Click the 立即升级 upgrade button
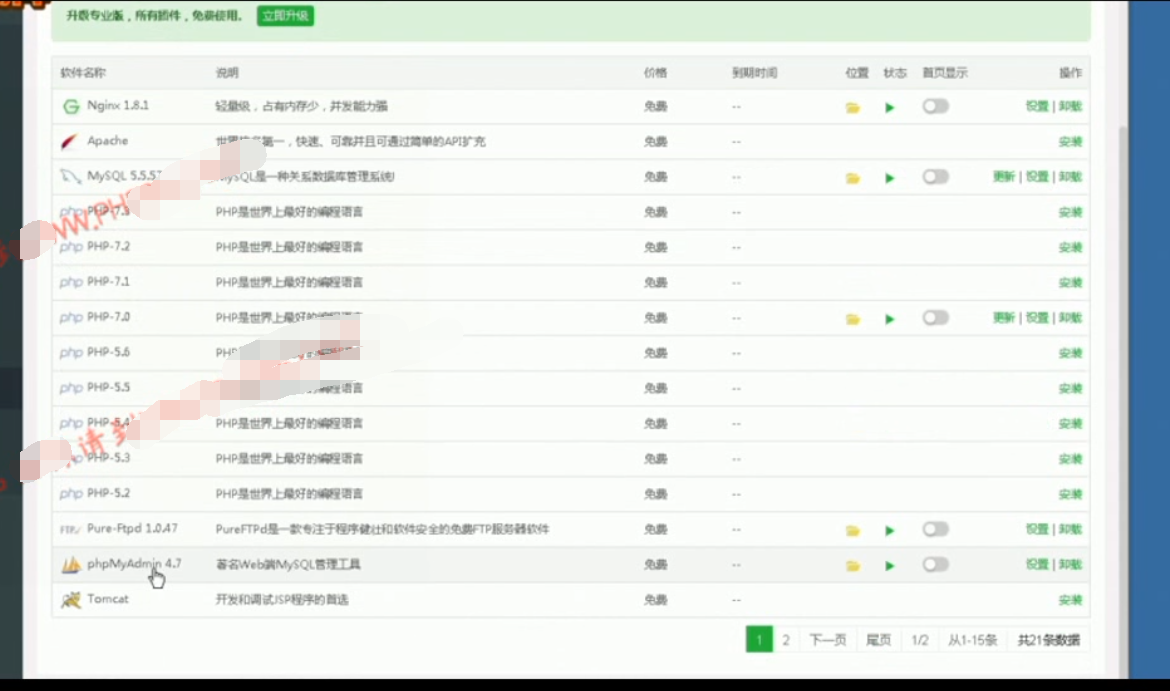 click(x=285, y=16)
